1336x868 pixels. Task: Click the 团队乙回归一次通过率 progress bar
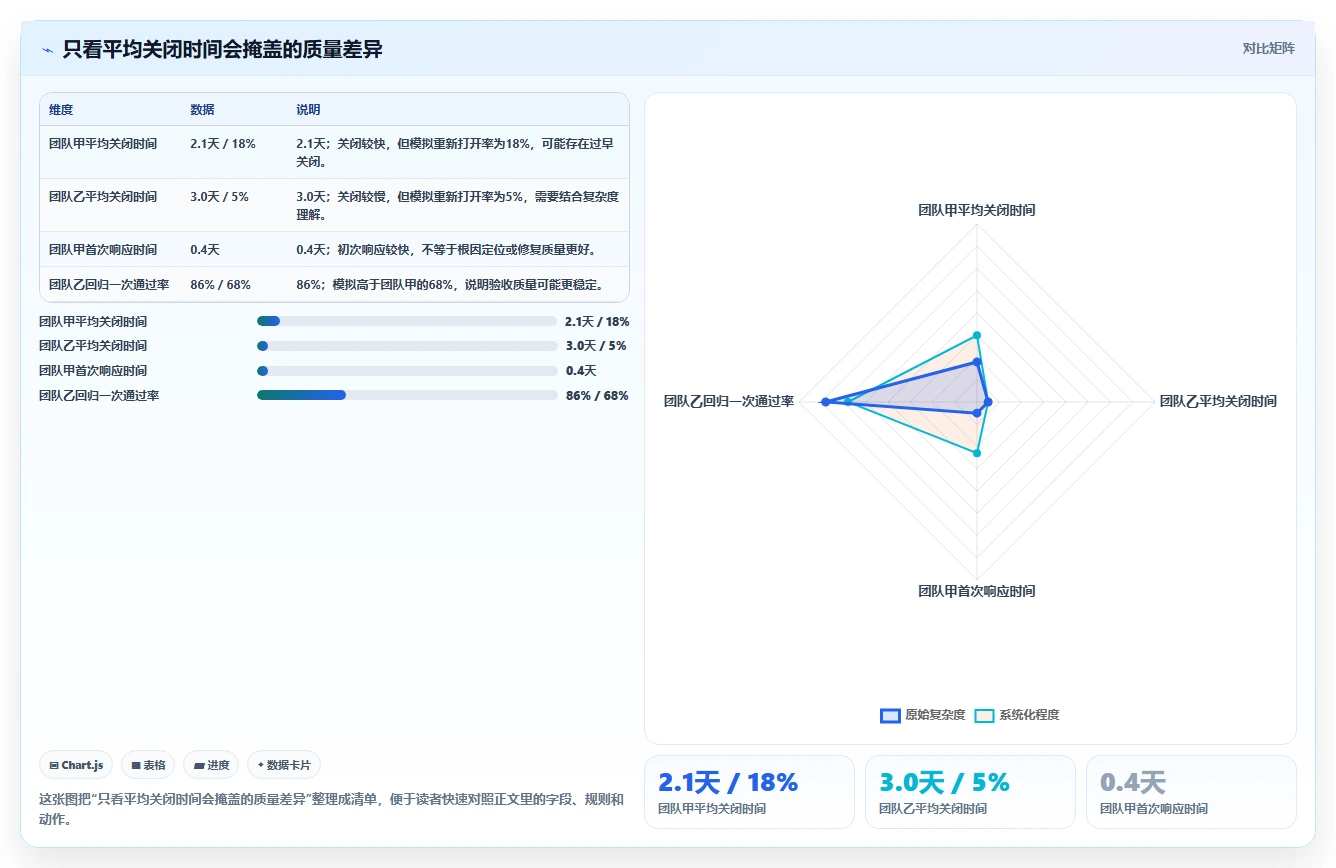(407, 395)
